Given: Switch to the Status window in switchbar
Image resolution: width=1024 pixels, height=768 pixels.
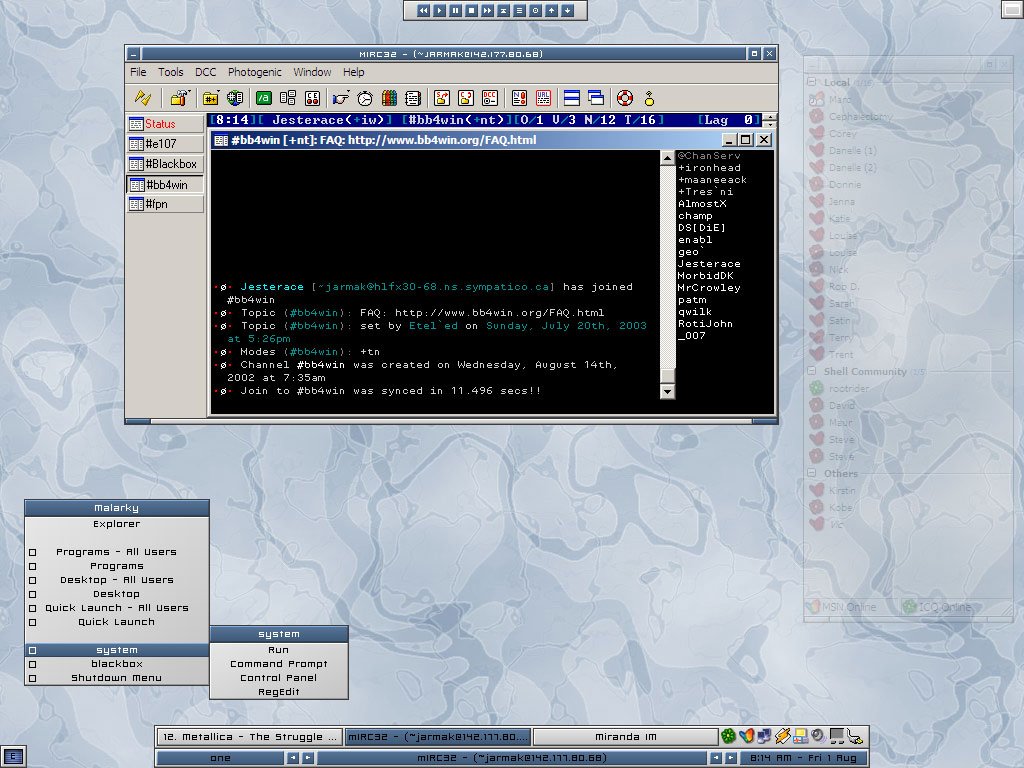Looking at the screenshot, I should coord(165,123).
